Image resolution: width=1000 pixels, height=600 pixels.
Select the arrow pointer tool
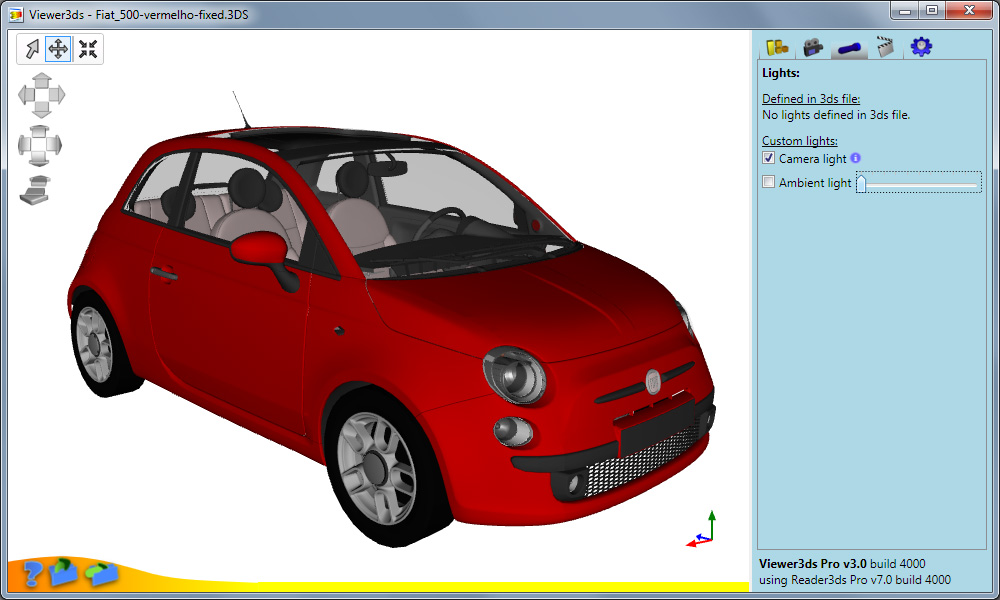pos(32,49)
